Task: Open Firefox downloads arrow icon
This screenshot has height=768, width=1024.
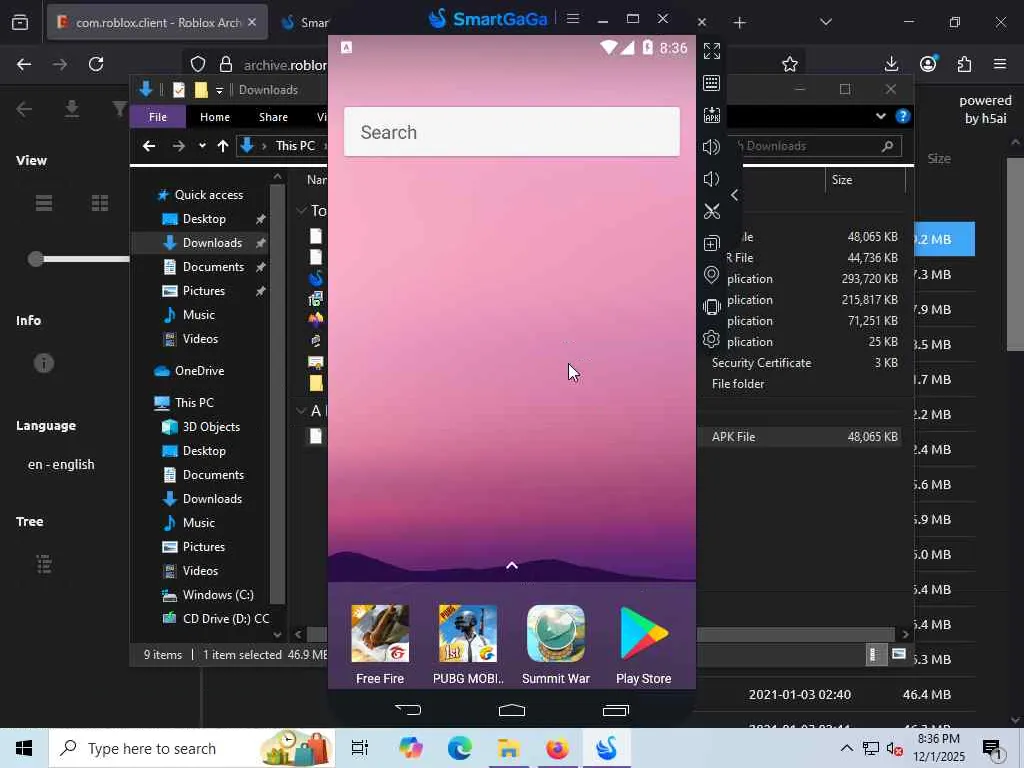Action: [x=891, y=64]
